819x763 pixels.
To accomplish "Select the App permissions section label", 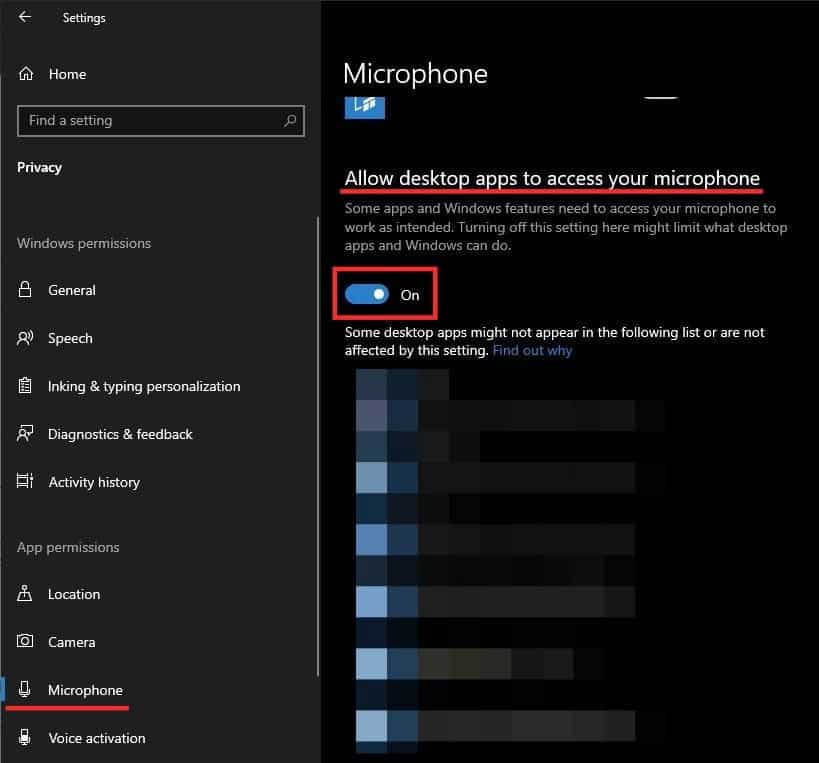I will coord(67,547).
